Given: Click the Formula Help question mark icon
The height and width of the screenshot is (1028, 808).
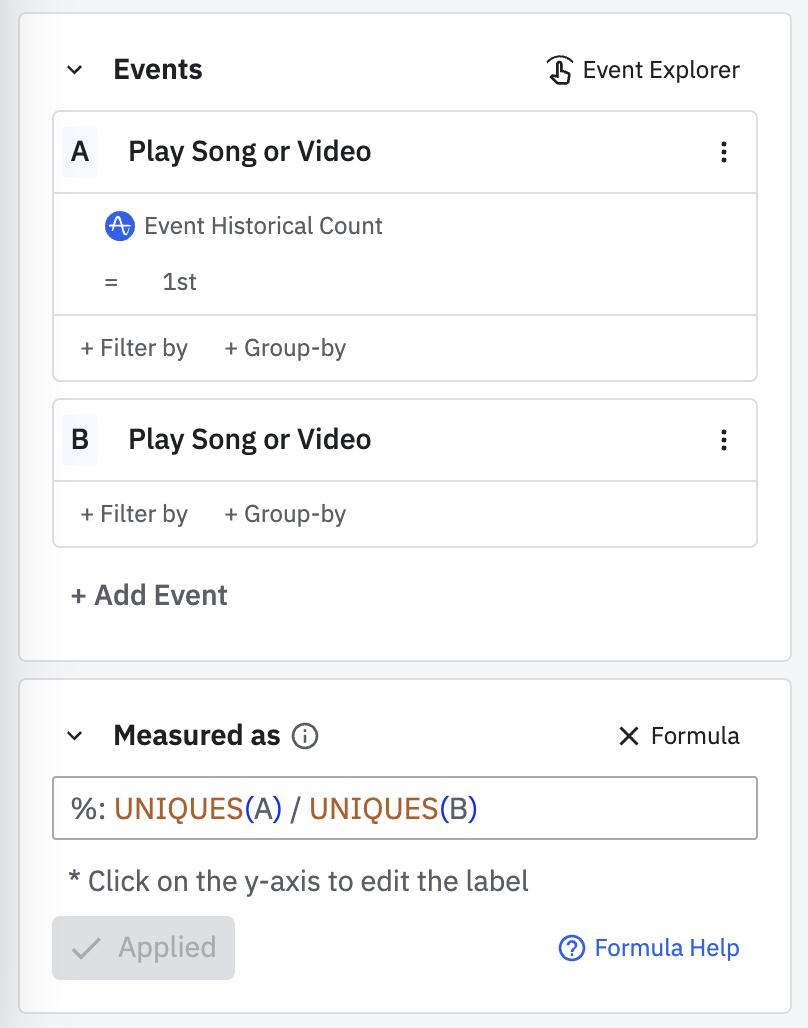Looking at the screenshot, I should 571,948.
